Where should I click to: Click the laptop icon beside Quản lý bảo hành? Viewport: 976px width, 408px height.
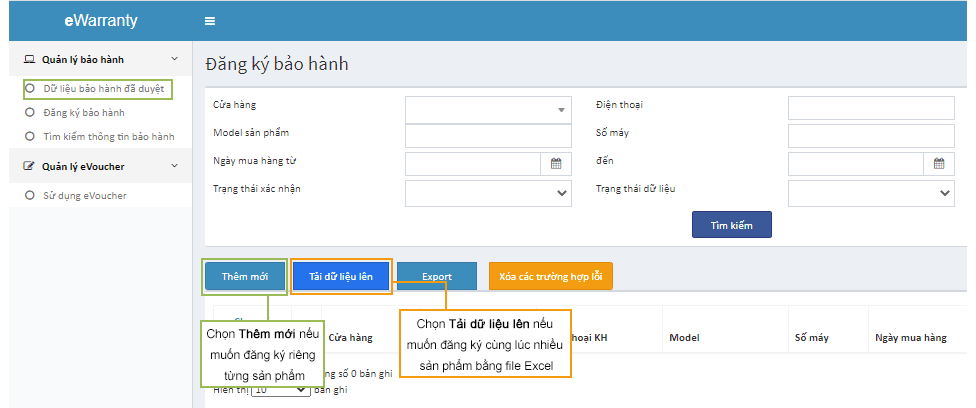tap(29, 60)
